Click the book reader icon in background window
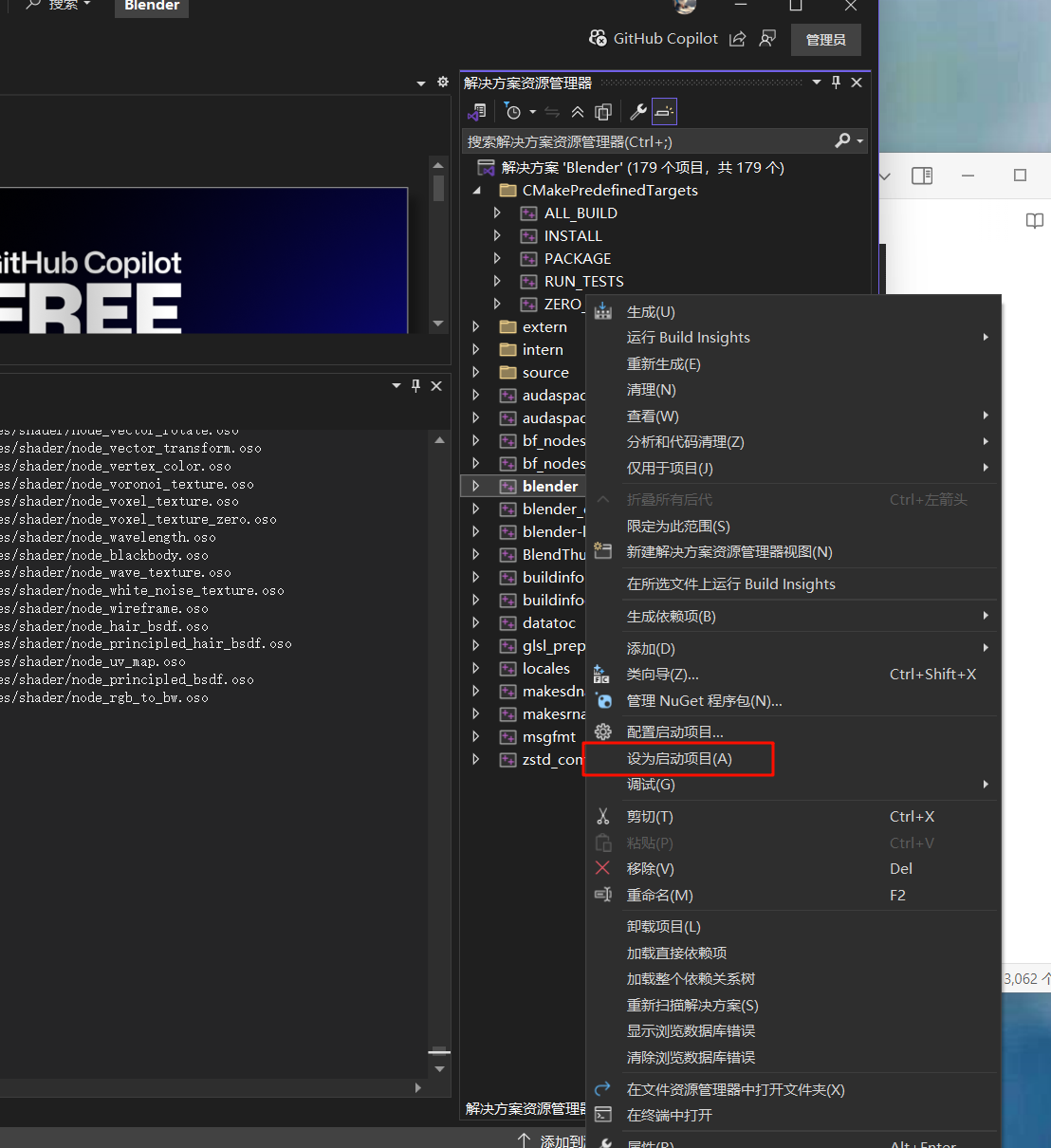Screen dimensions: 1051x1148 coord(1035,221)
